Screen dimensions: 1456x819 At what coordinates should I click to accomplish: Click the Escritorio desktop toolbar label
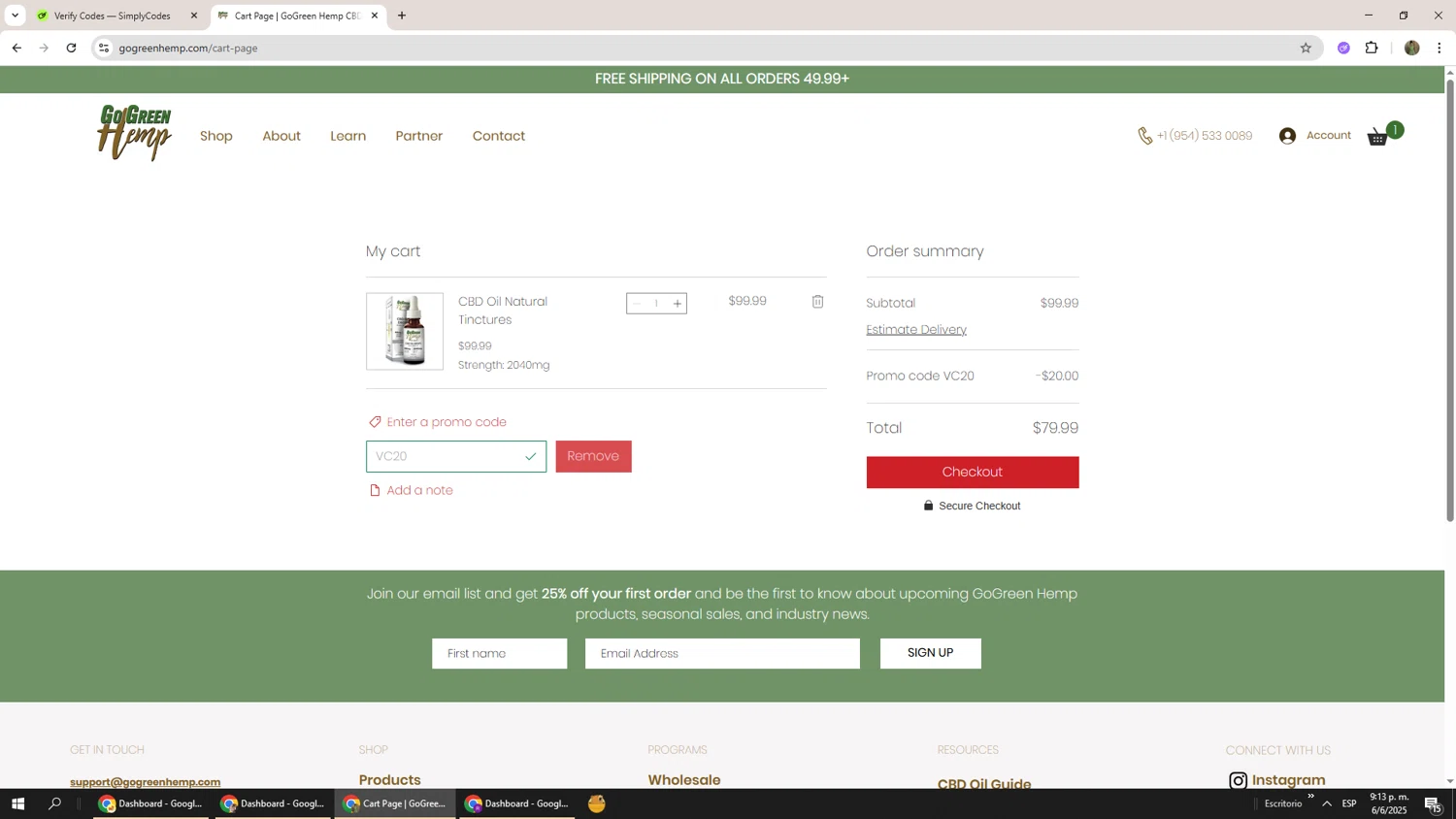pos(1283,803)
